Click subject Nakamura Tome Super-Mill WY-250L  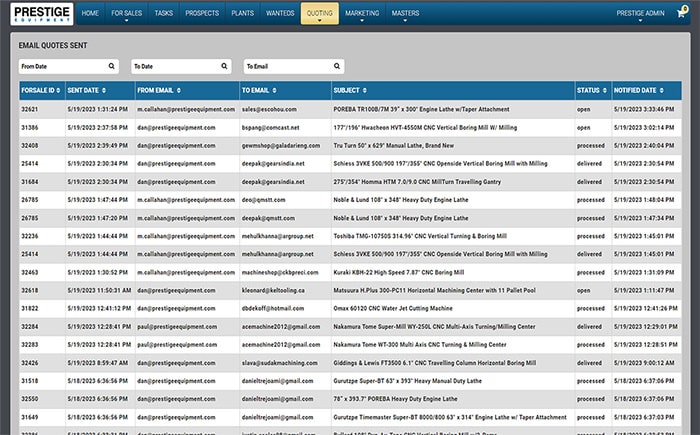pos(434,327)
